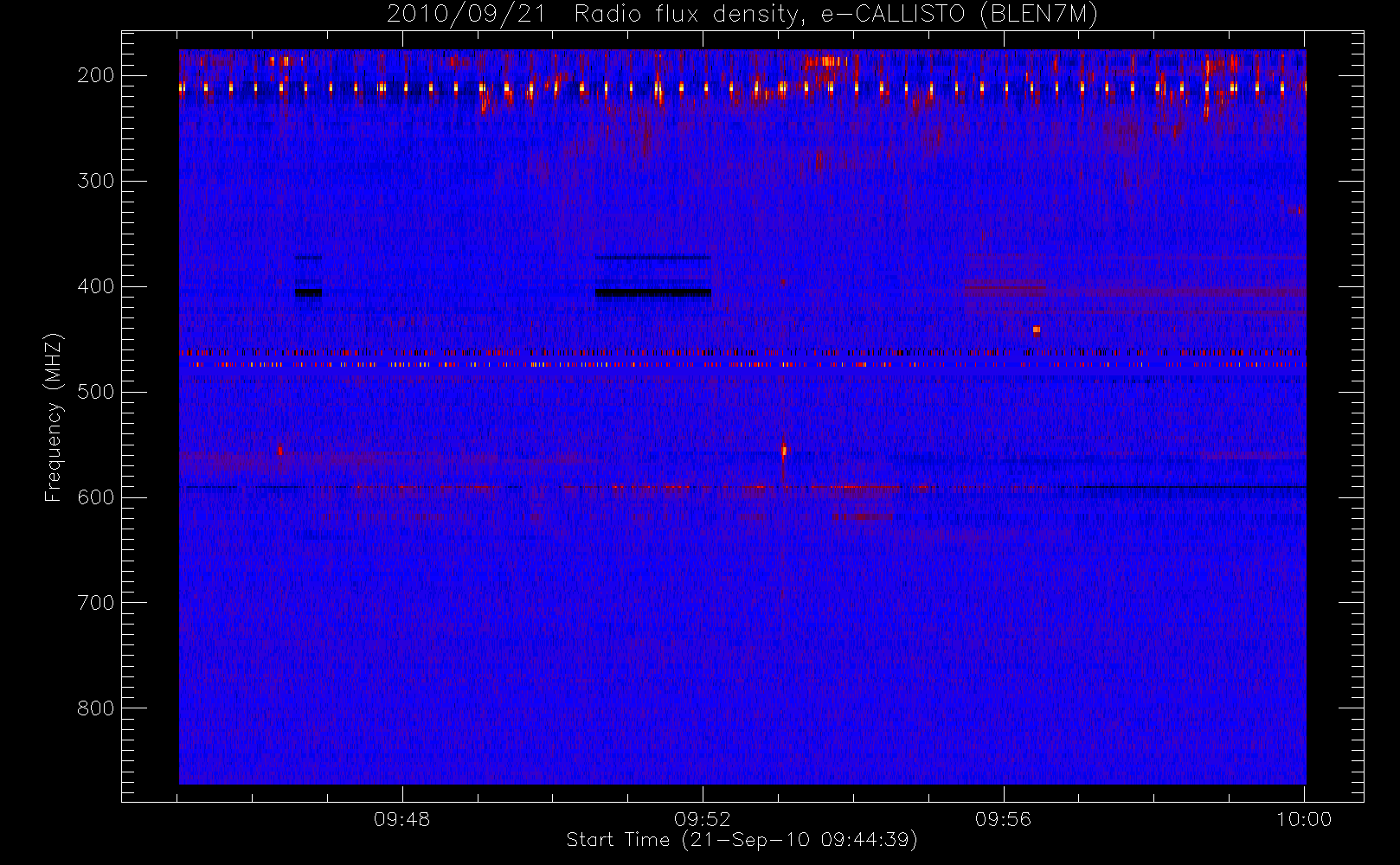Image resolution: width=1400 pixels, height=865 pixels.
Task: Click the bright burst spike near 550 MHz at 09:53
Action: (784, 451)
